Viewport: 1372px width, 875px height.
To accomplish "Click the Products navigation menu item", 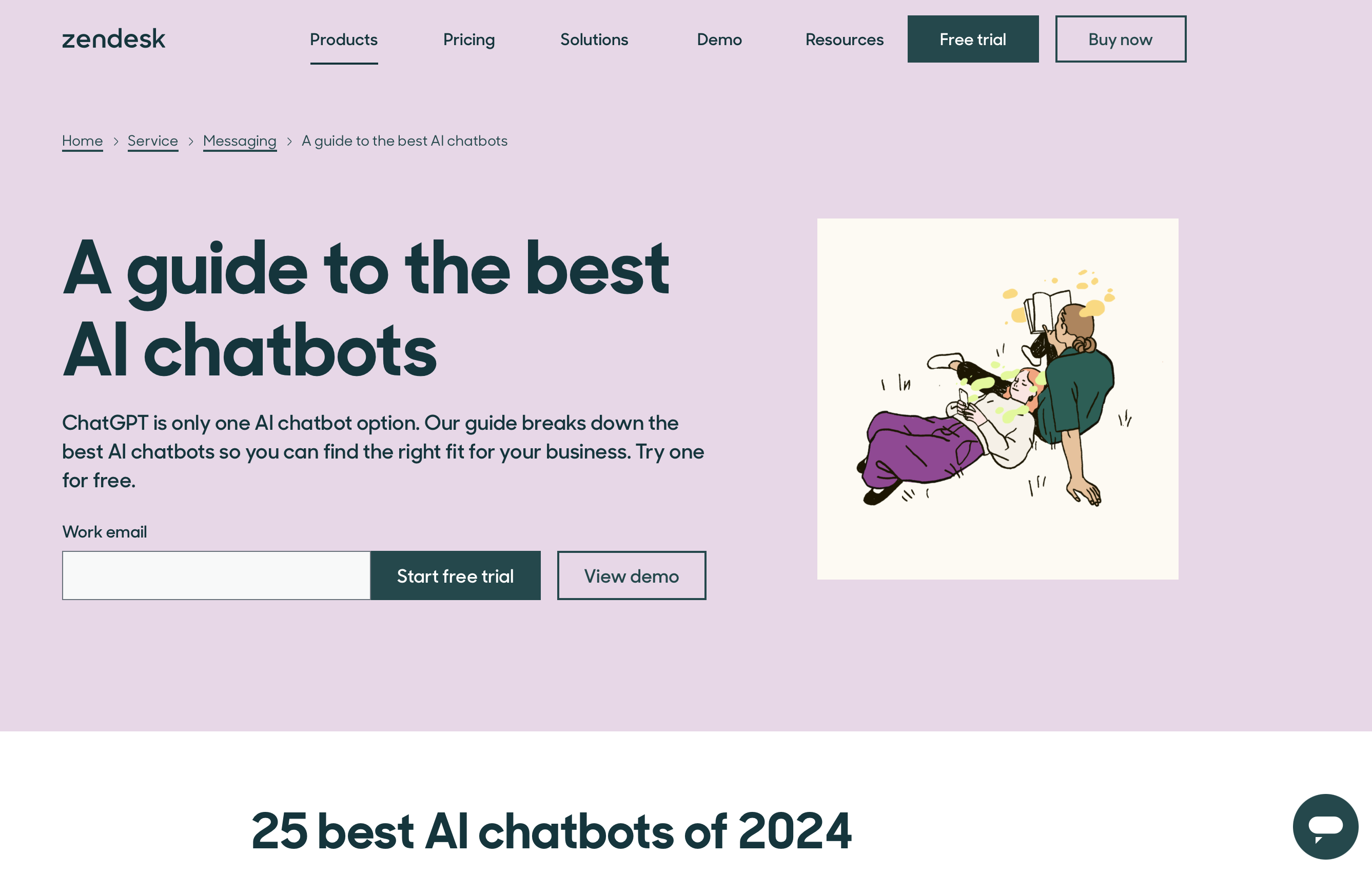I will point(344,38).
